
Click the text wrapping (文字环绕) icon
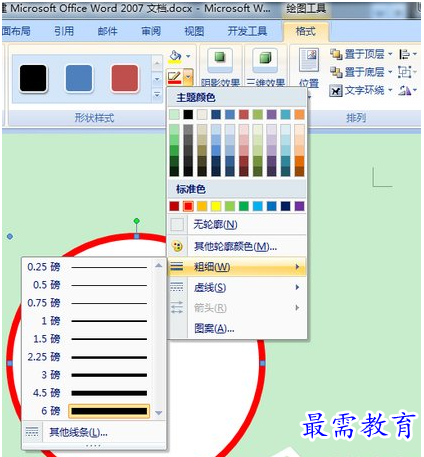pyautogui.click(x=336, y=90)
